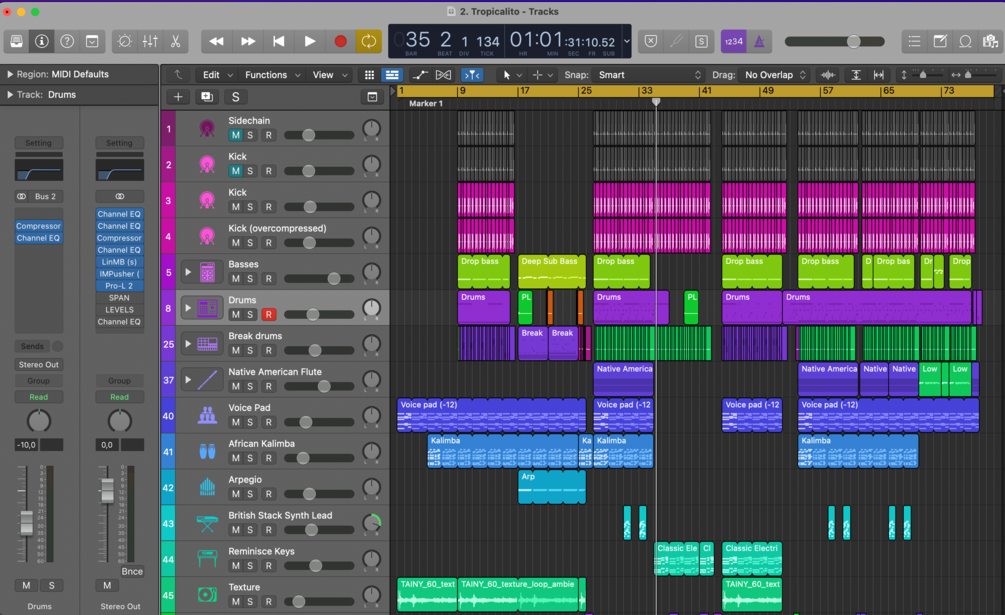Add a new track with plus button

coord(178,97)
